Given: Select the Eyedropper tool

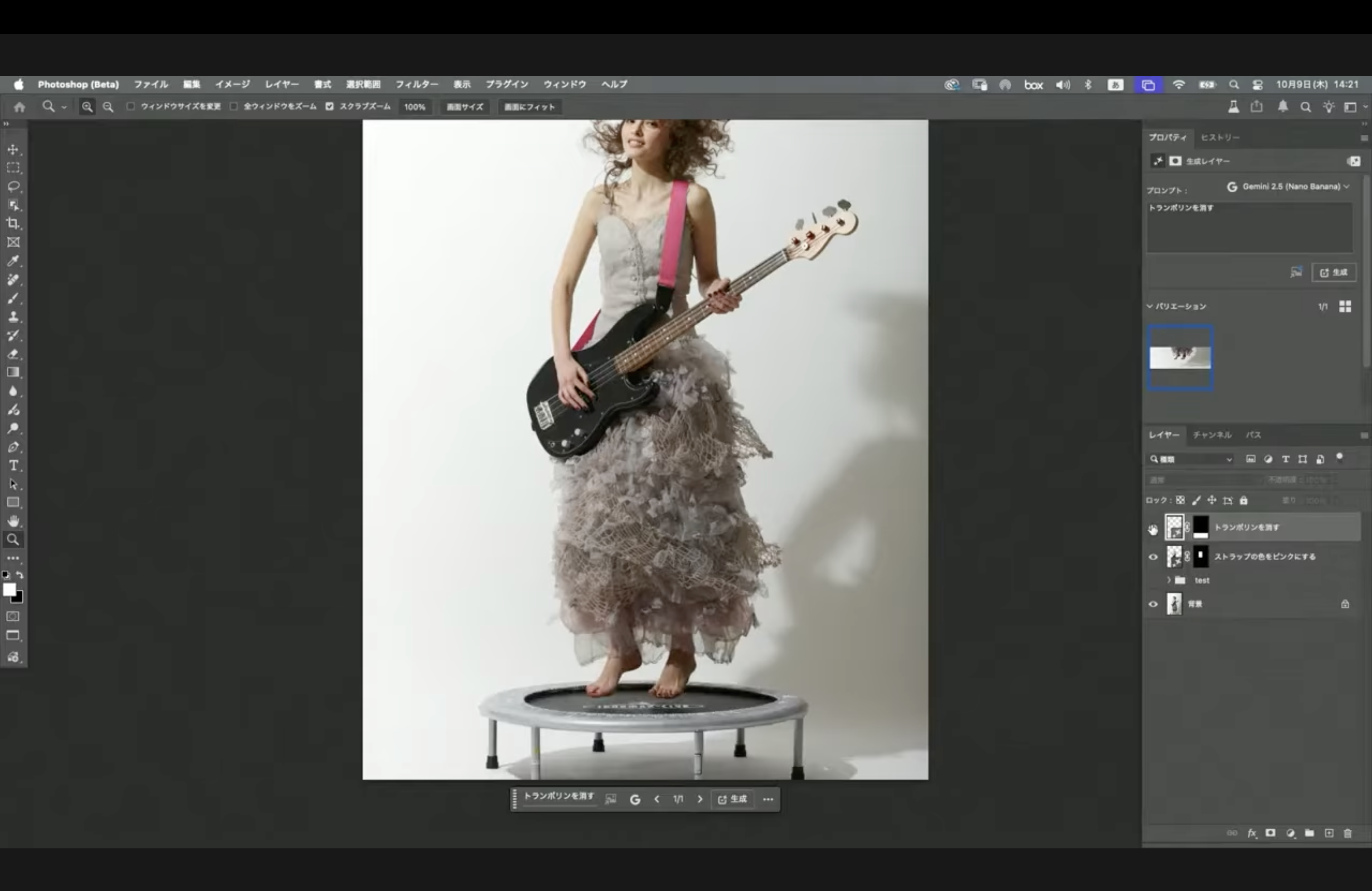Looking at the screenshot, I should coord(13,261).
